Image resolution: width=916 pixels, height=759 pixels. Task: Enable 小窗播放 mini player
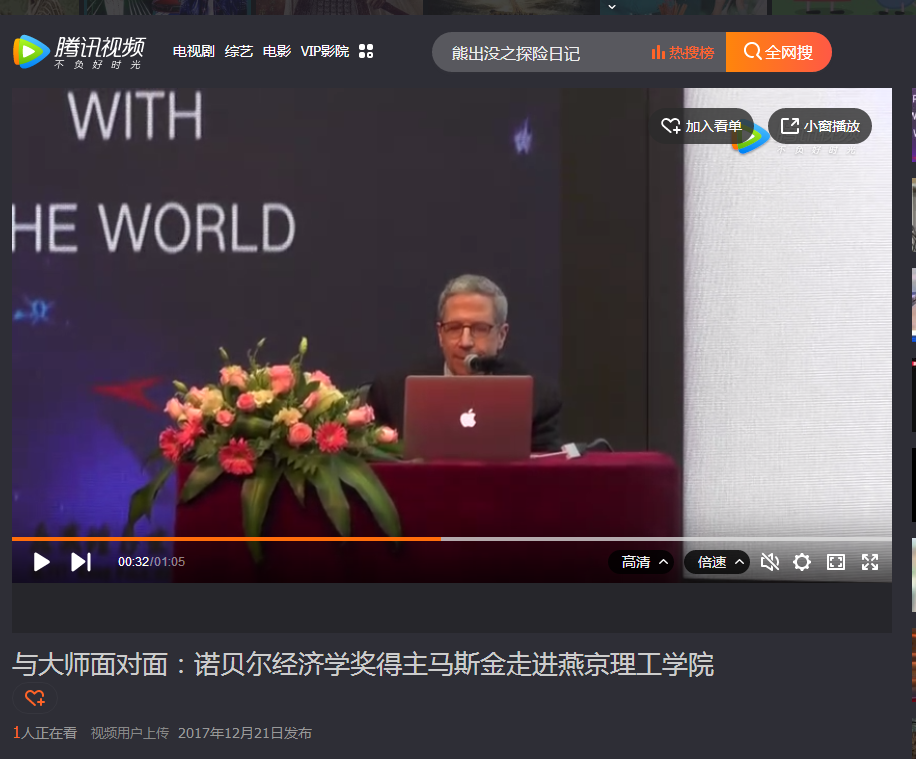tap(820, 126)
